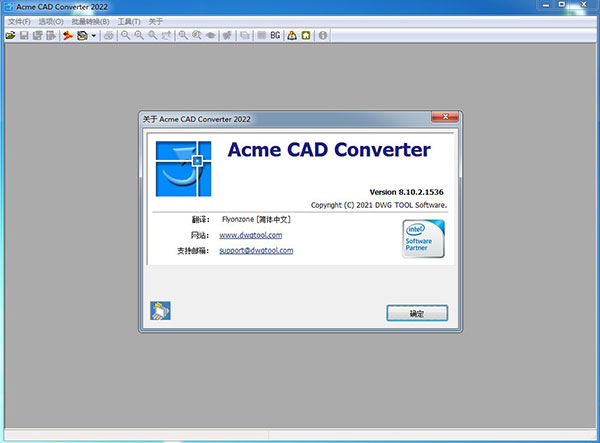The height and width of the screenshot is (443, 600).
Task: Click the Open file folder icon
Action: pyautogui.click(x=10, y=35)
